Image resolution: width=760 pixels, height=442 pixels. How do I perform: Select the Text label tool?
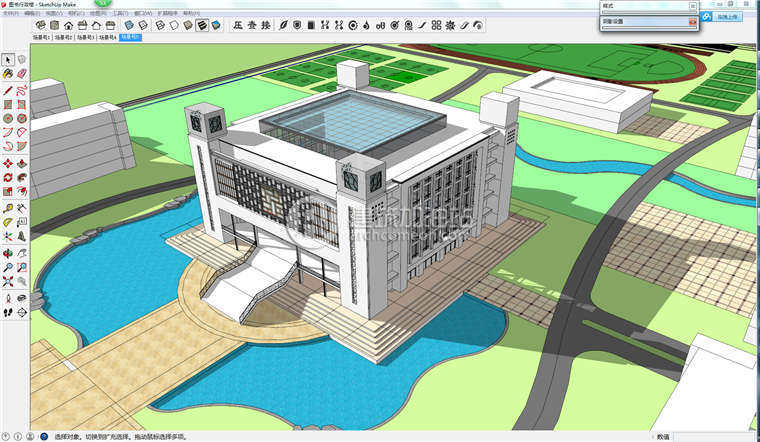22,222
